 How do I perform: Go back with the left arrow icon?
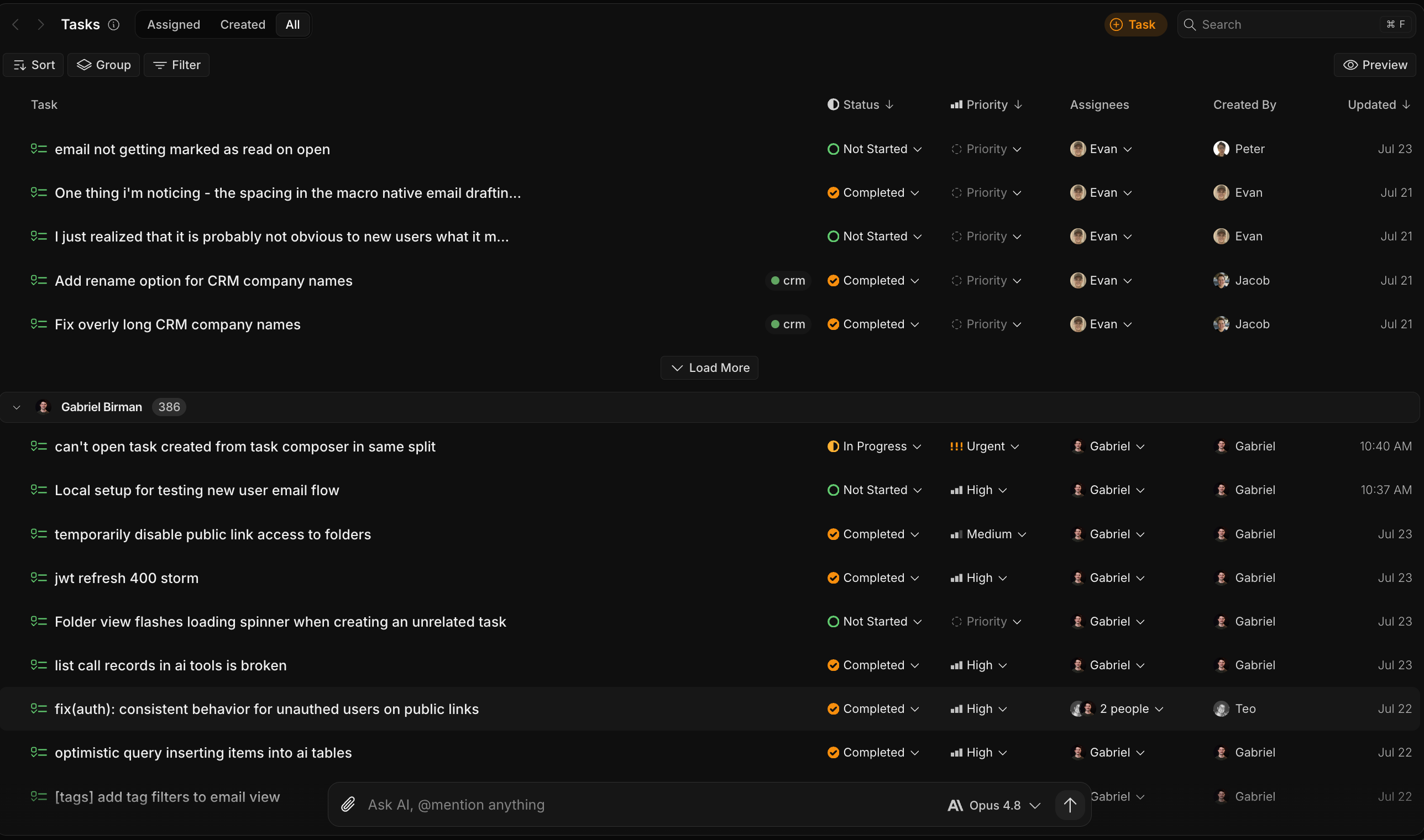[16, 24]
